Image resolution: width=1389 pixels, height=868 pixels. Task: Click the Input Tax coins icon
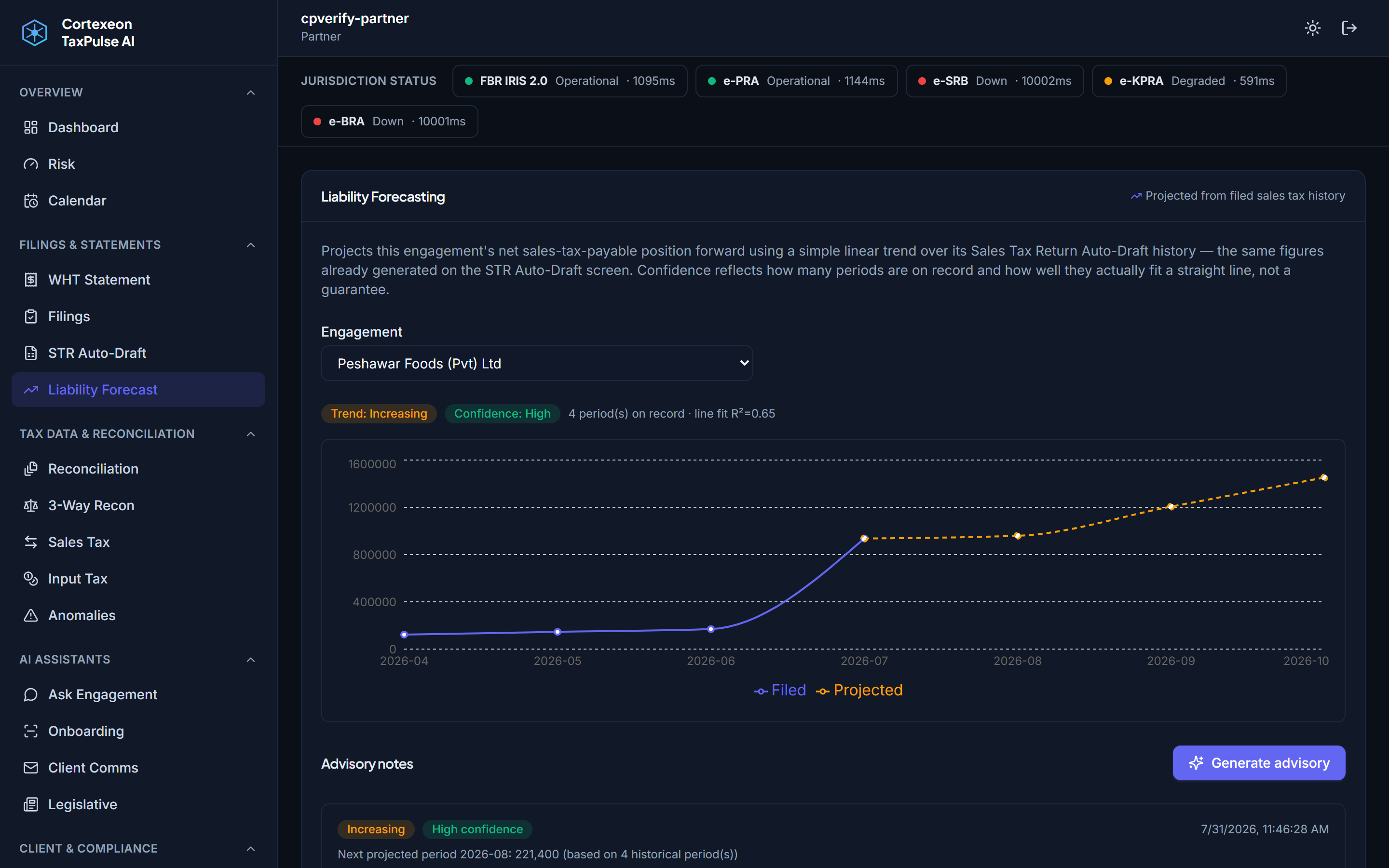click(x=31, y=579)
